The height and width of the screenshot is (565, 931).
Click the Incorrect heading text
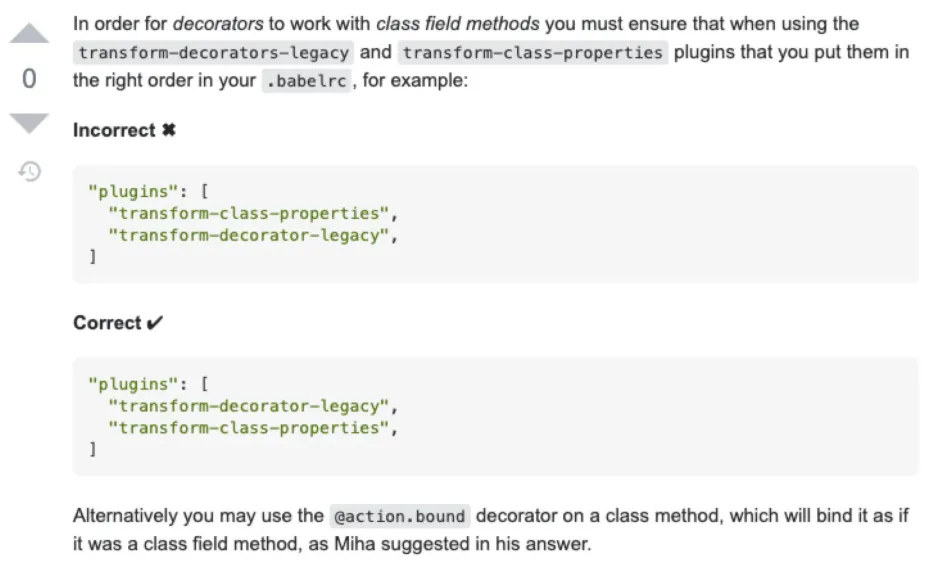(x=114, y=131)
